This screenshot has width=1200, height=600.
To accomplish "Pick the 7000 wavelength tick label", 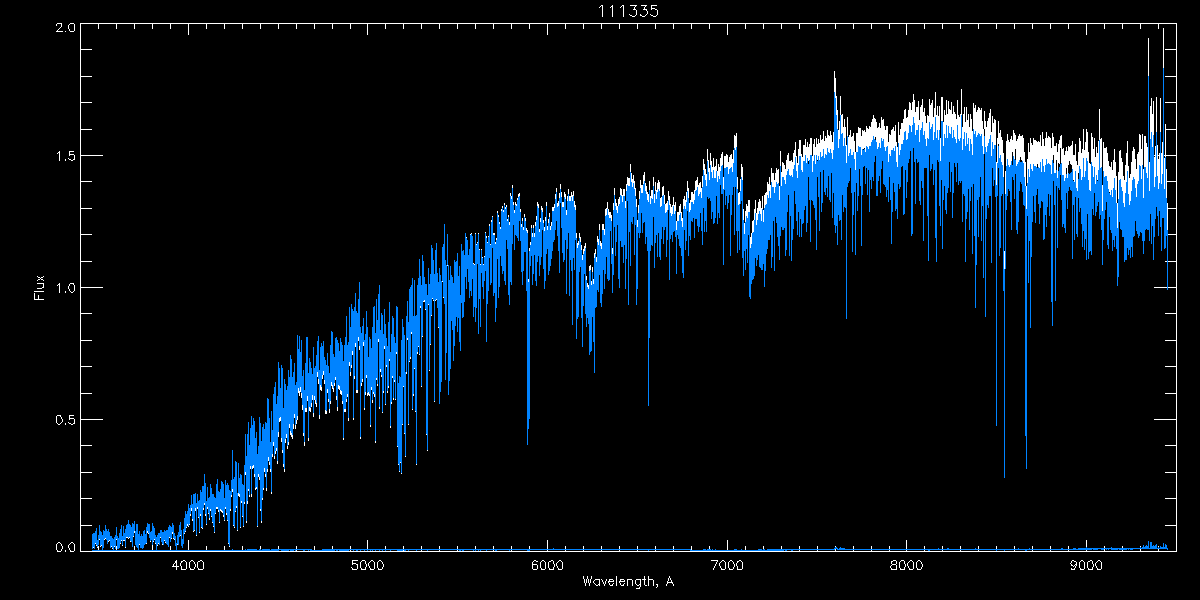I will (727, 565).
